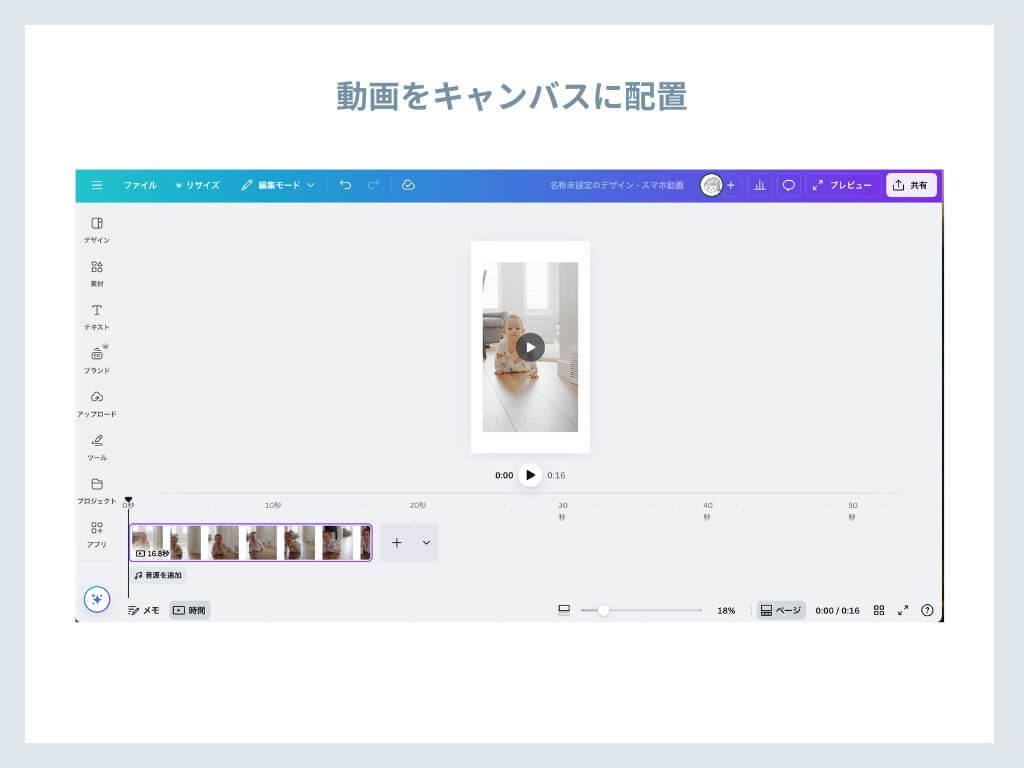Toggle the ページ pages view
This screenshot has height=768, width=1024.
pos(780,610)
